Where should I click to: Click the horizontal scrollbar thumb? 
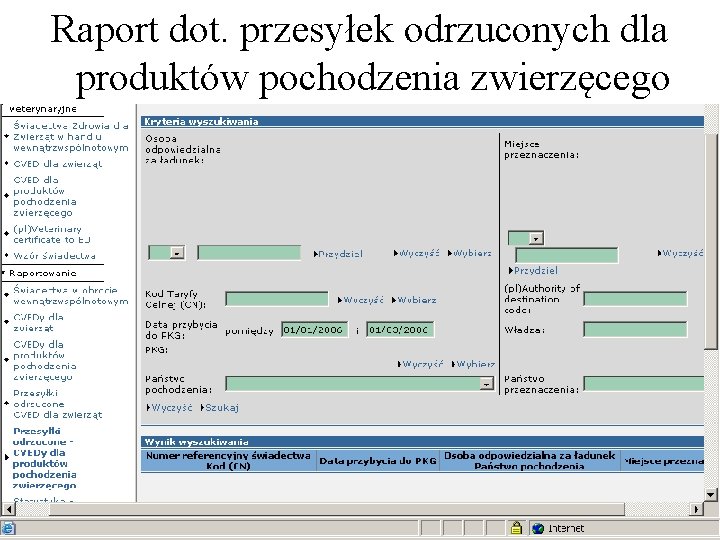point(337,509)
